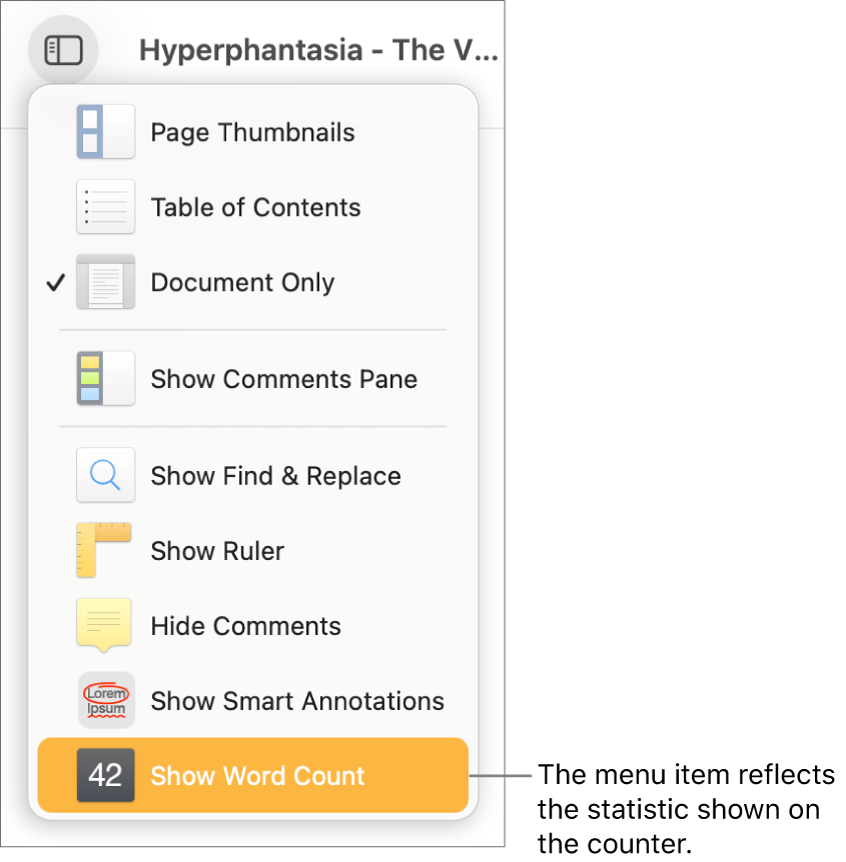Image resolution: width=846 pixels, height=862 pixels.
Task: Click the 42 word count counter
Action: pyautogui.click(x=106, y=775)
